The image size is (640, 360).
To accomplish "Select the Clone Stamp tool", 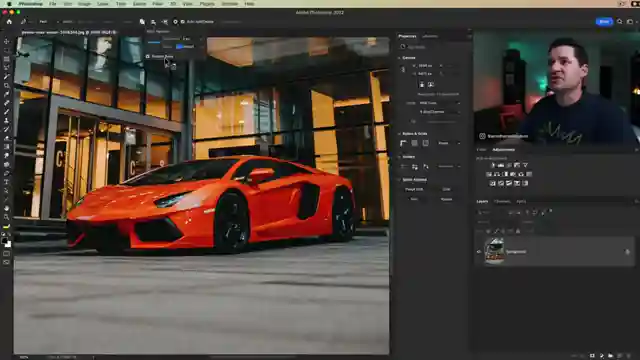I will pos(7,121).
